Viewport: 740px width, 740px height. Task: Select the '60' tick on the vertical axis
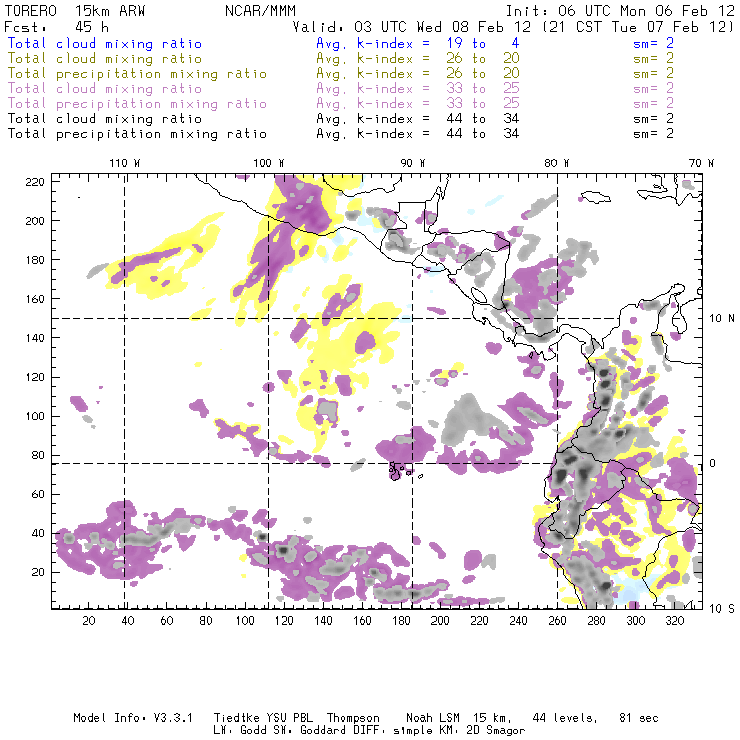pos(38,494)
